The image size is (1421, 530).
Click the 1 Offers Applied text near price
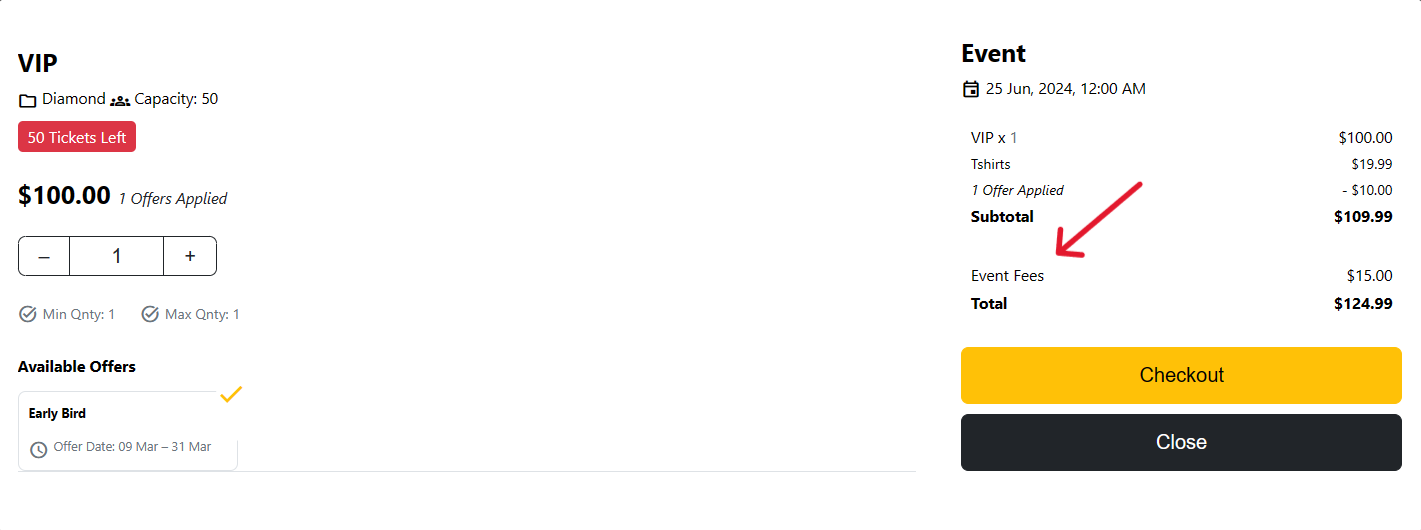[173, 199]
